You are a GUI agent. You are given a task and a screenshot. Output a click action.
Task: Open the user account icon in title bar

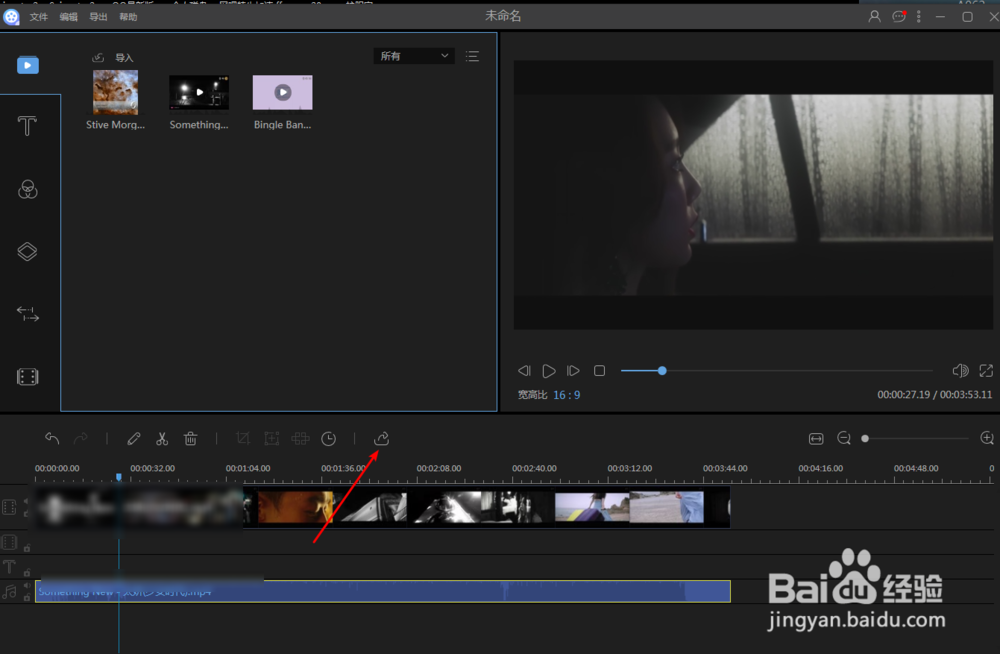click(874, 17)
